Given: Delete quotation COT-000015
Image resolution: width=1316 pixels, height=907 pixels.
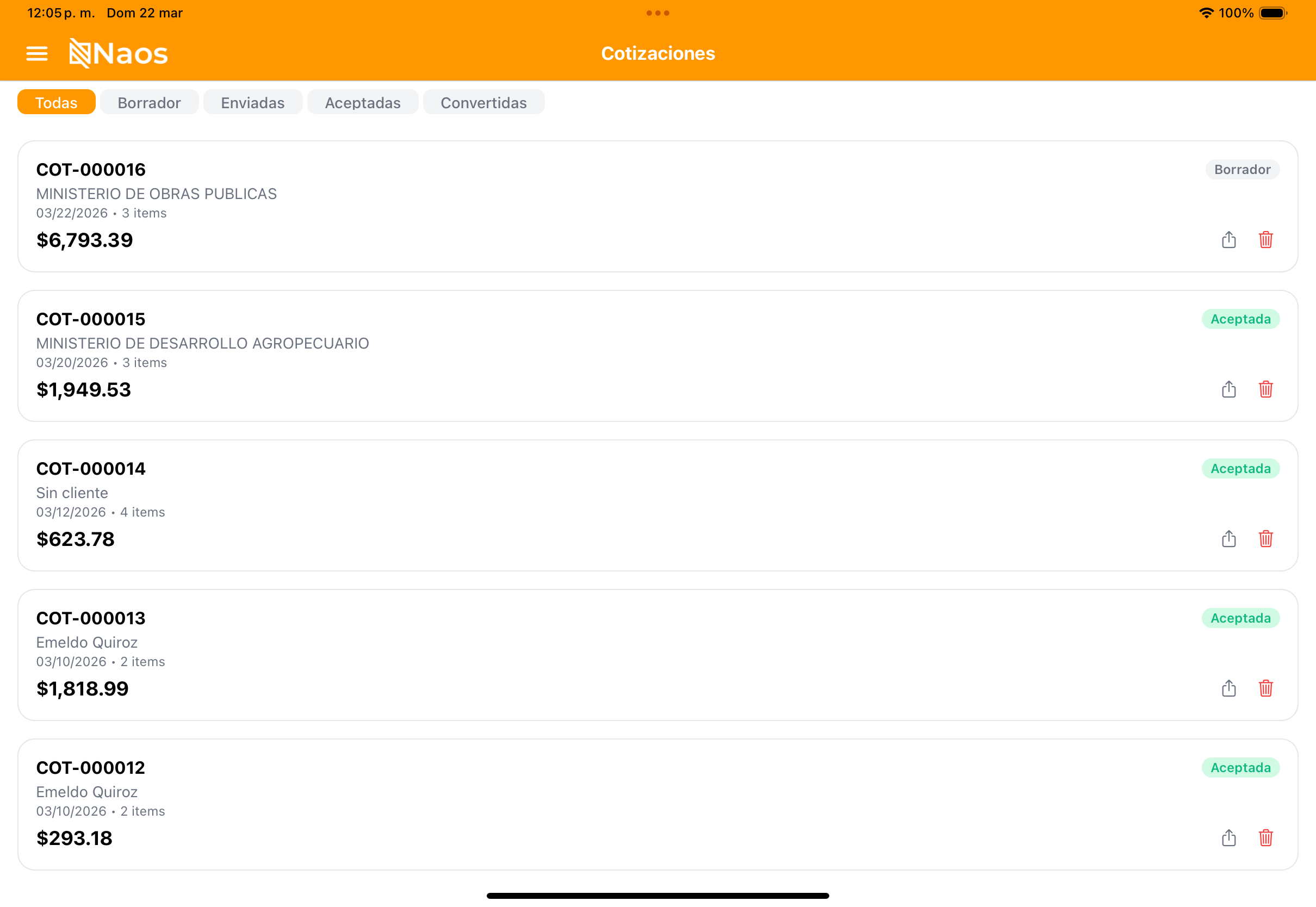Looking at the screenshot, I should coord(1265,389).
